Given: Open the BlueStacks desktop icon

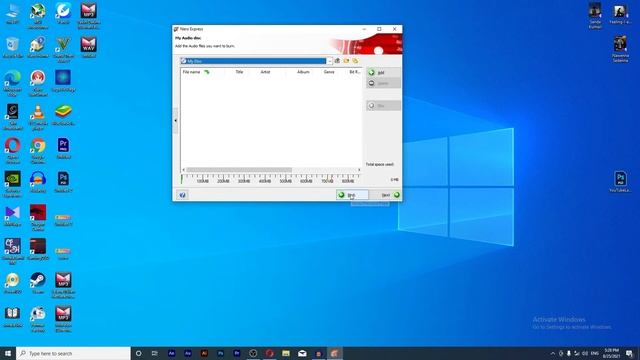Looking at the screenshot, I should tap(63, 115).
